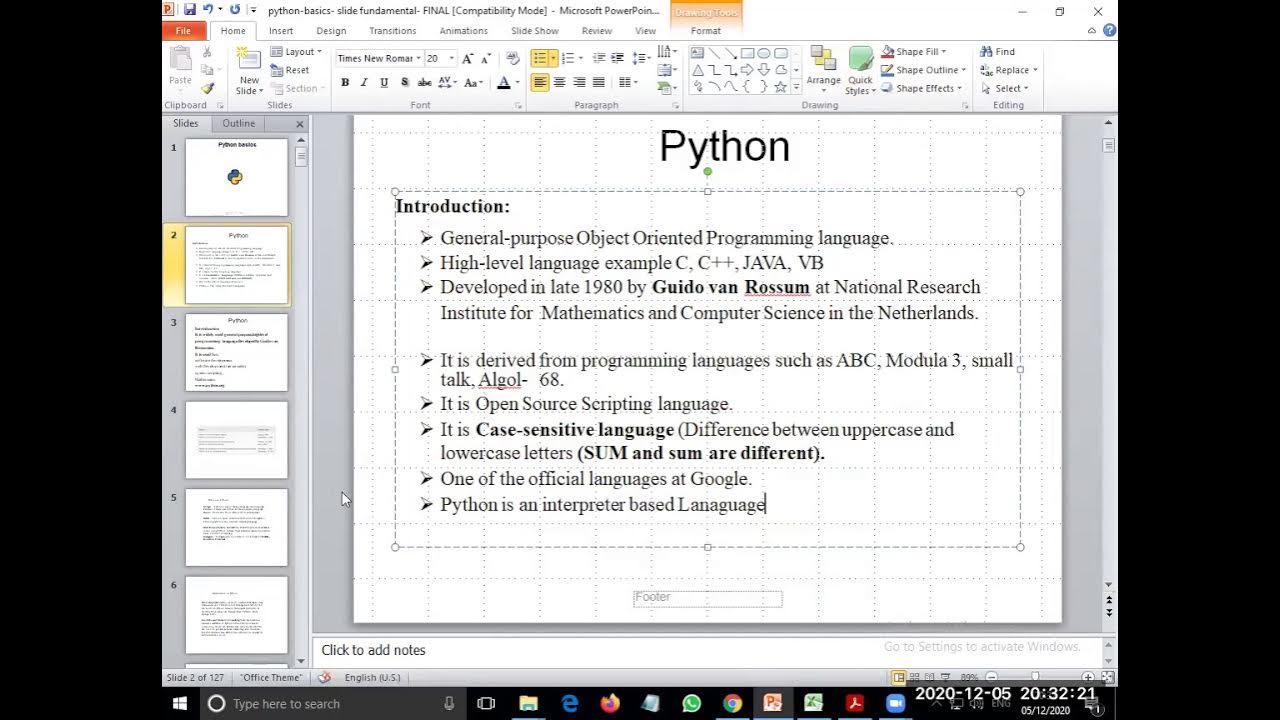Expand the shapes gallery more arrow
1280x720 pixels.
(795, 88)
